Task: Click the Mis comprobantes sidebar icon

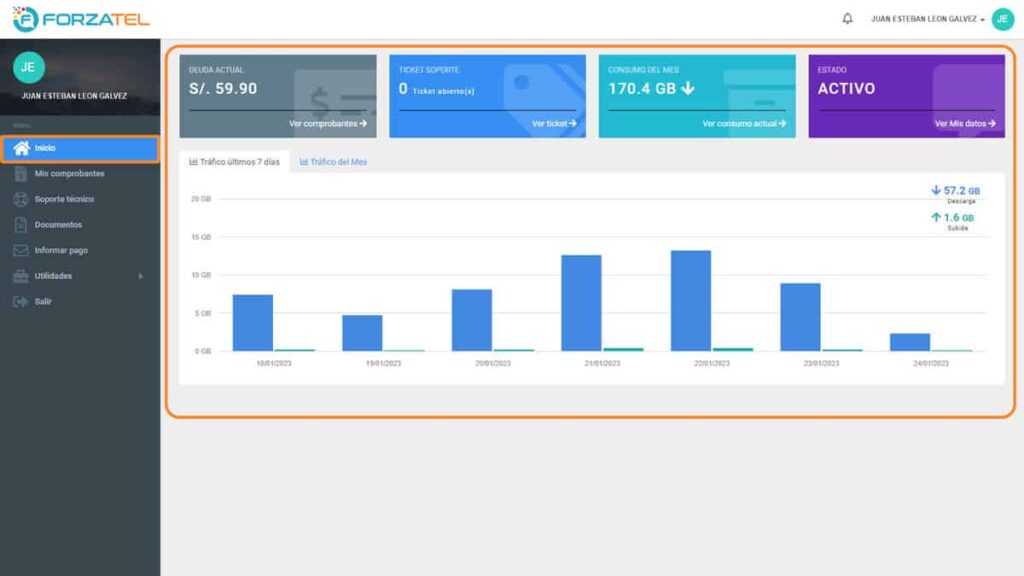Action: (x=20, y=174)
